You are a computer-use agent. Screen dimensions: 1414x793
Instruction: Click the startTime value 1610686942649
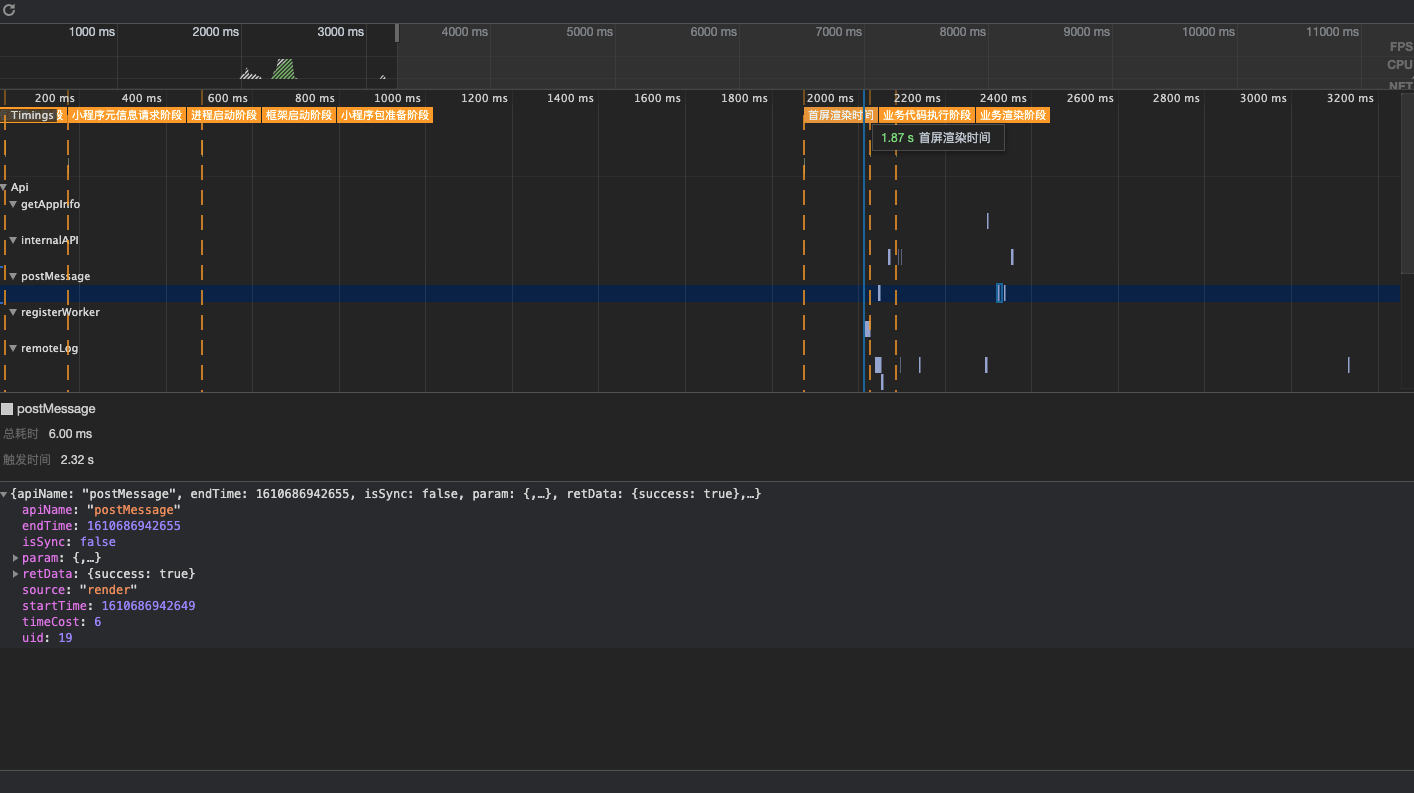pos(148,606)
